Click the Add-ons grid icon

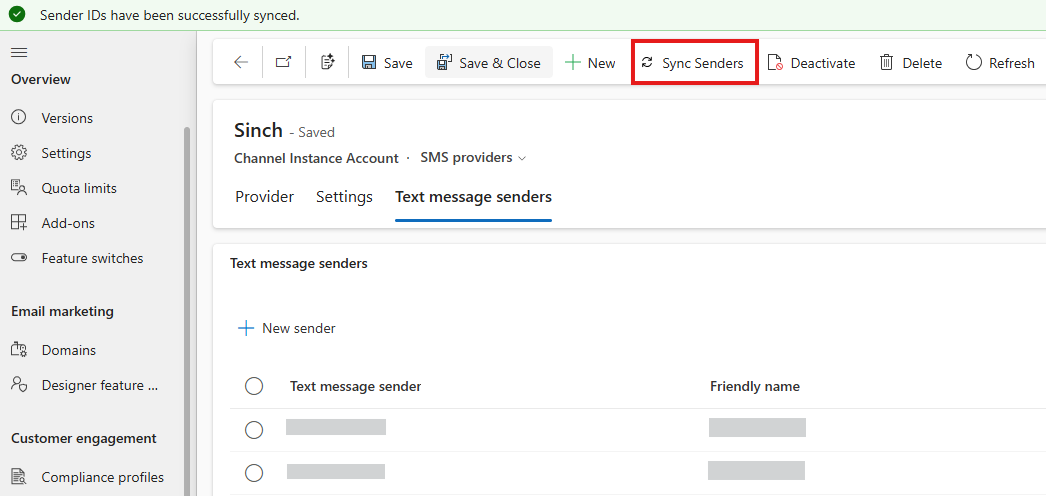tap(19, 223)
